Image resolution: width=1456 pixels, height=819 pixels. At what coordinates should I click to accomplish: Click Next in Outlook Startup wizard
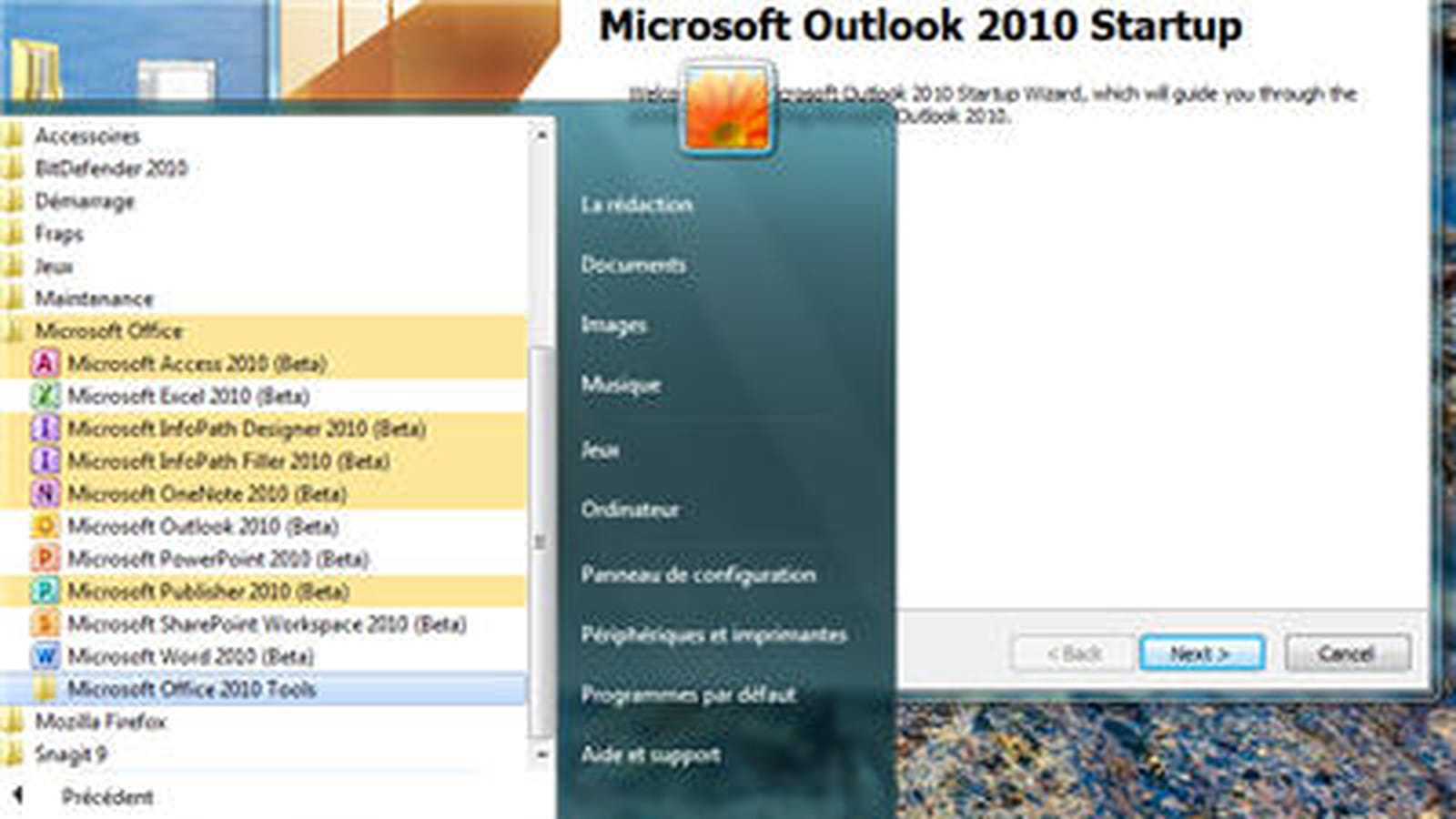[1201, 653]
